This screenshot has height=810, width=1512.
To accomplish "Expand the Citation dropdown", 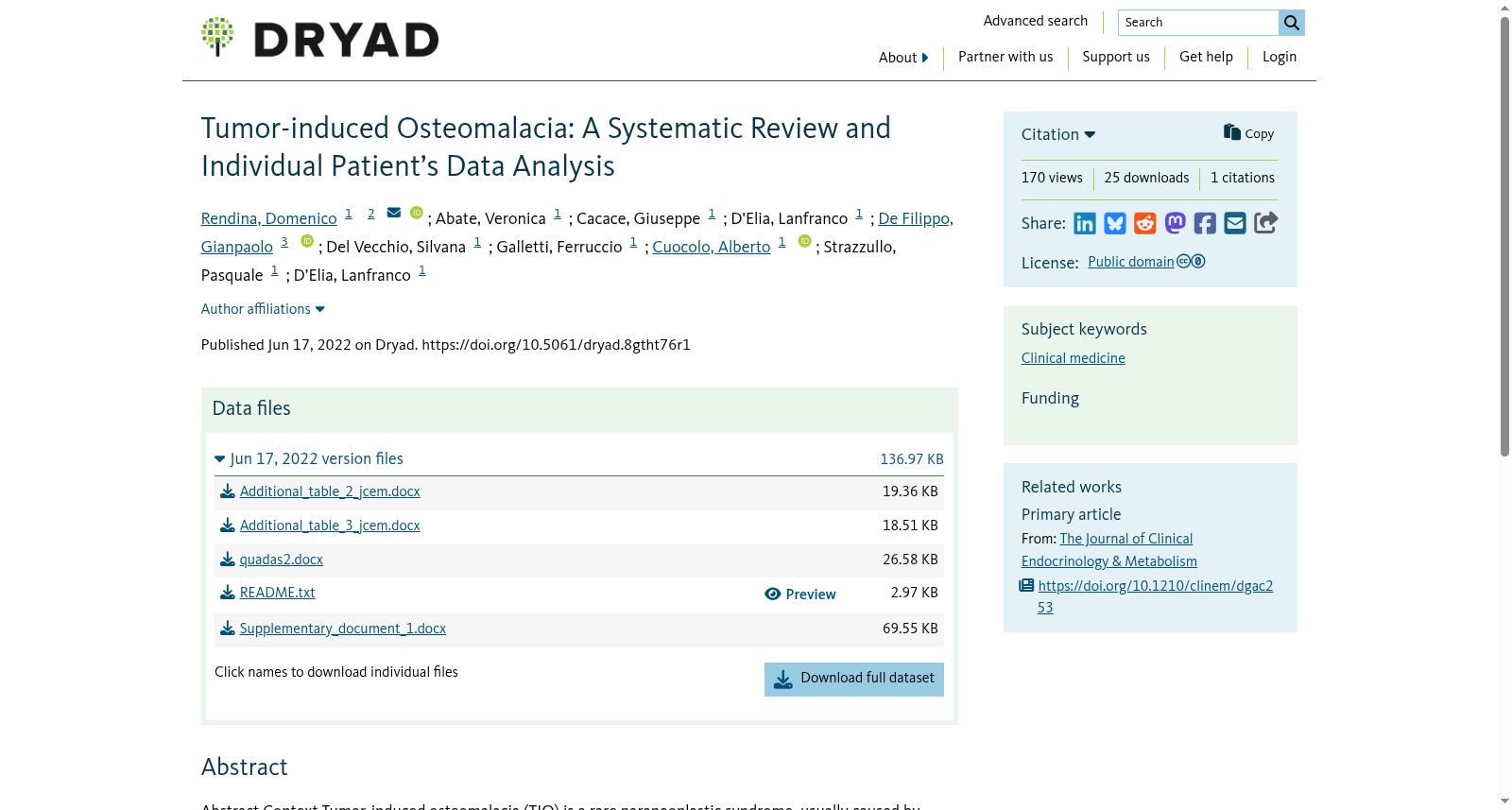I will [1058, 134].
